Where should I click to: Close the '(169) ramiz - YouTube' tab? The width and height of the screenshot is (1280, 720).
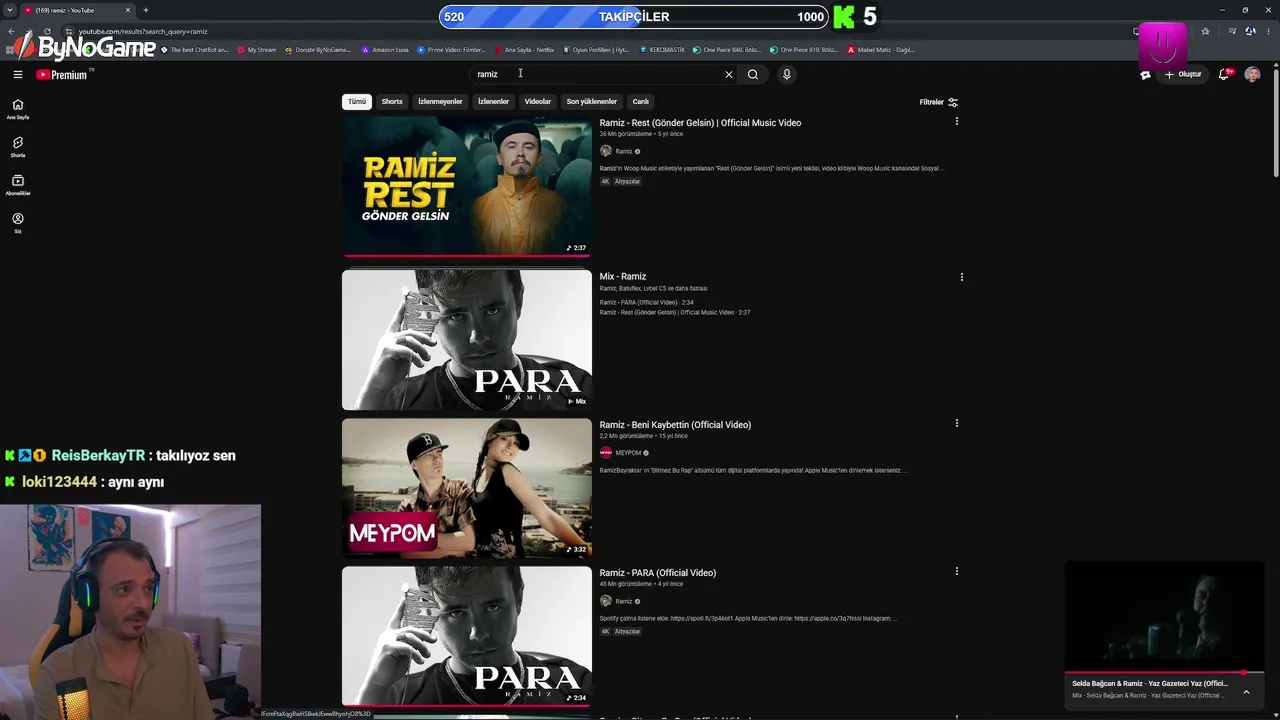point(128,10)
